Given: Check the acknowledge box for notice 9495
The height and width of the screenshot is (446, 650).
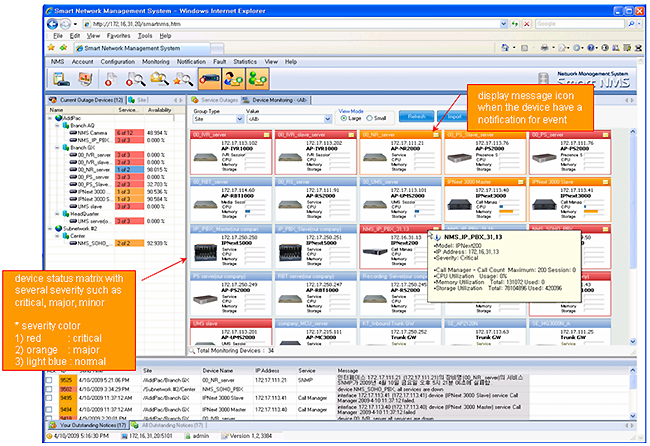Looking at the screenshot, I should coord(49,398).
